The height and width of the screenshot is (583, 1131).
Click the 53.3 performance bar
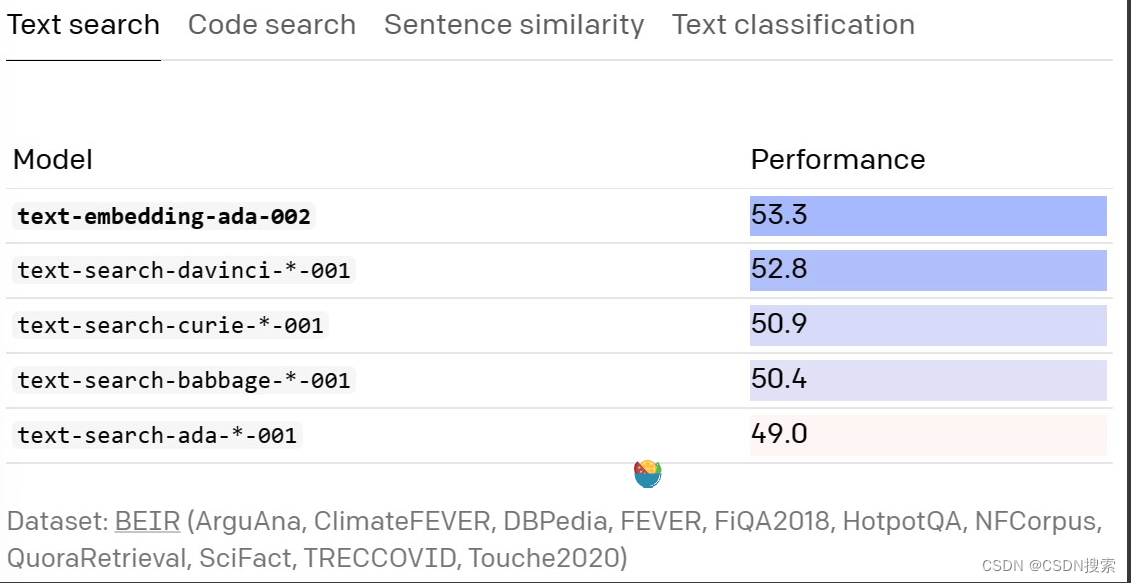click(927, 216)
